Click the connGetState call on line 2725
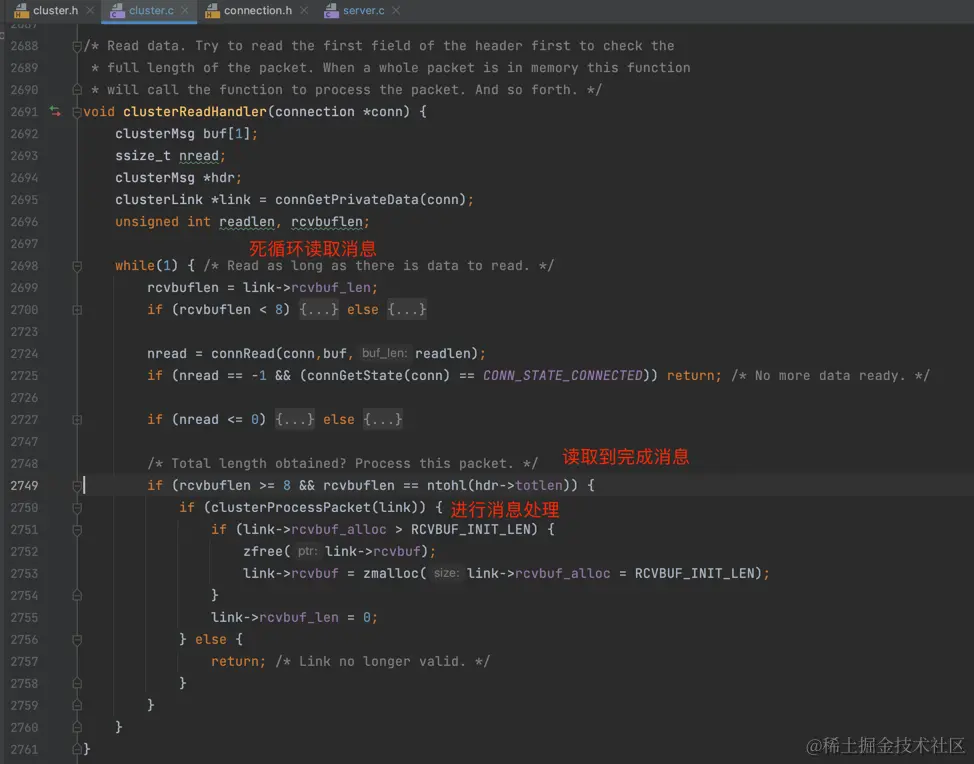 [x=355, y=375]
